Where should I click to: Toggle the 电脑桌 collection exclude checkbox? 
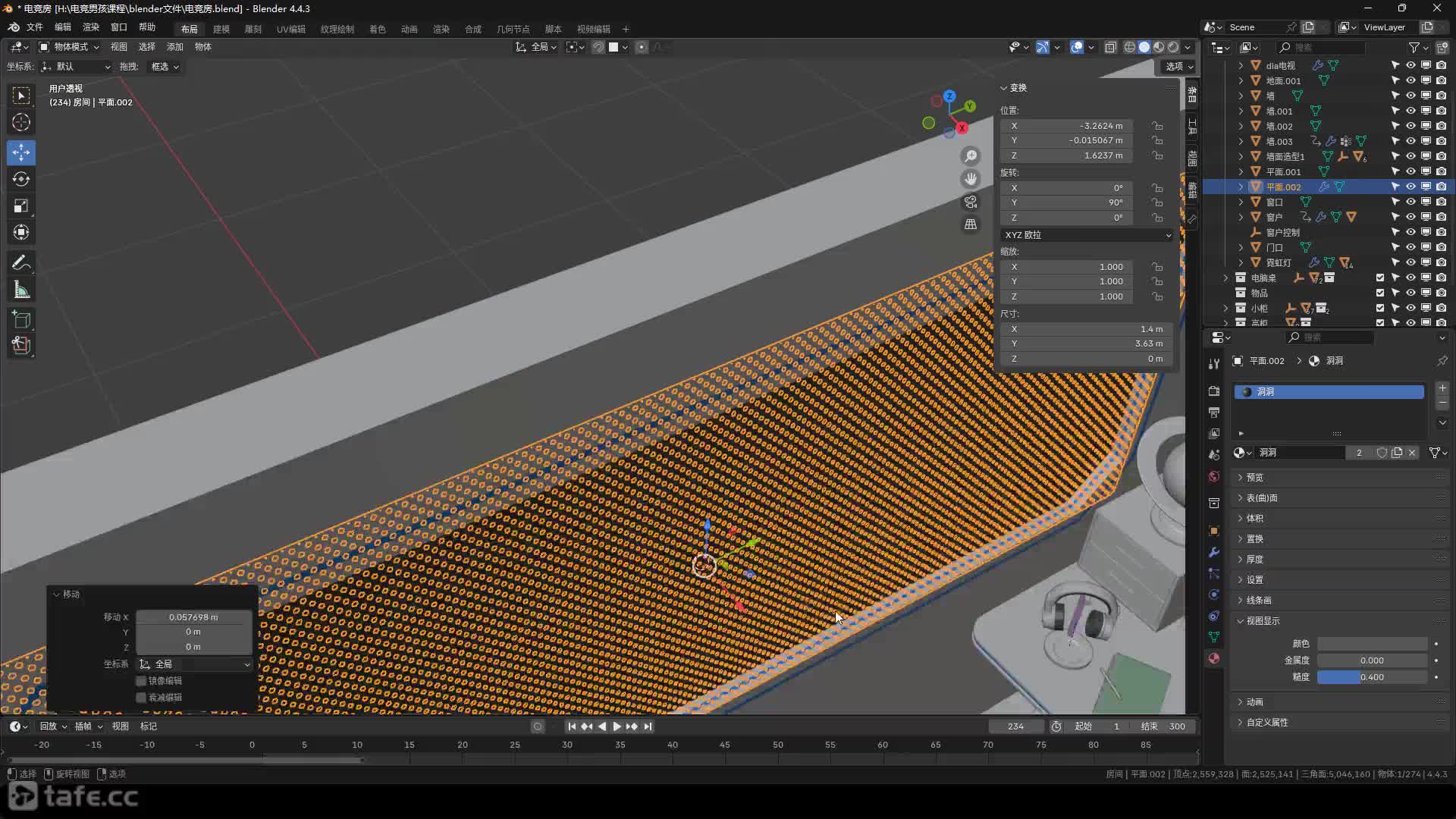(x=1380, y=278)
